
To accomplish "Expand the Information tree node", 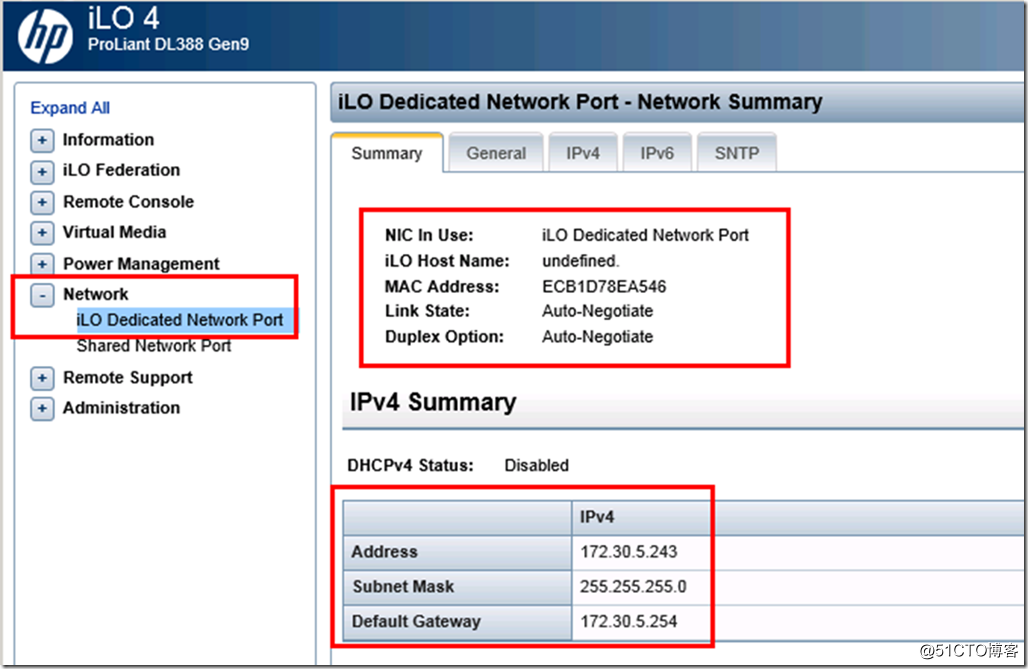I will [x=42, y=141].
